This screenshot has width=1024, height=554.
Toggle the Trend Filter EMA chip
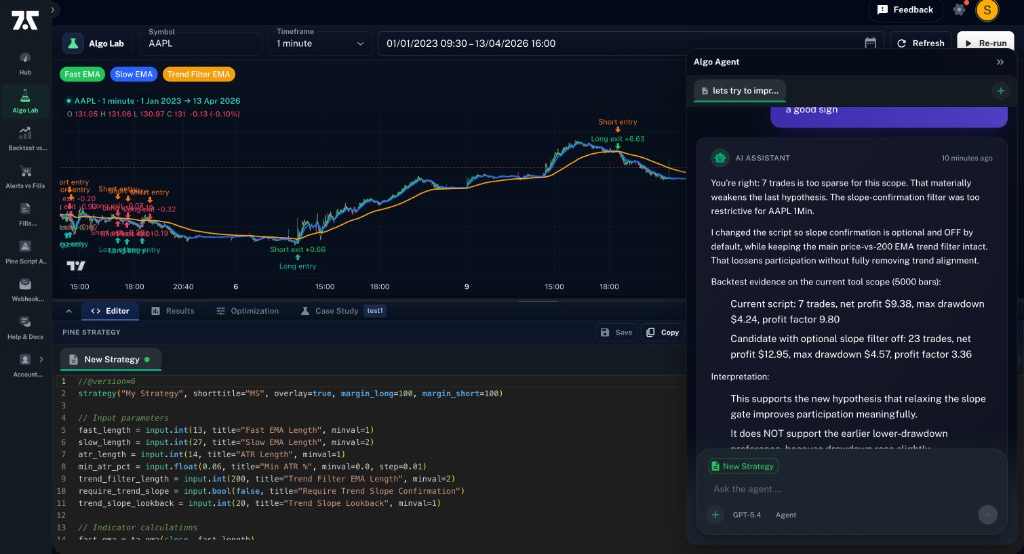click(199, 74)
